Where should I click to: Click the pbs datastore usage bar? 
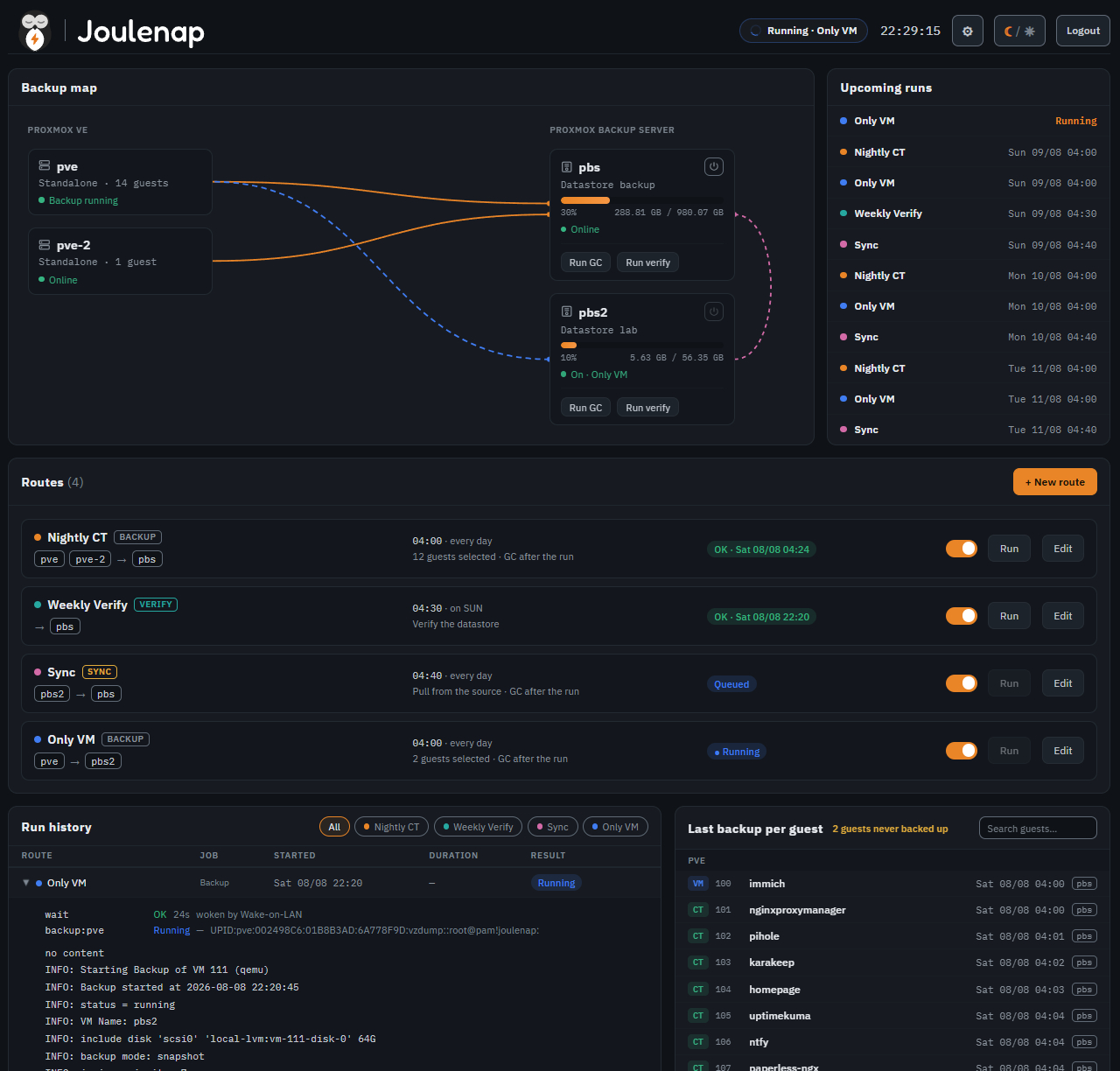click(642, 200)
